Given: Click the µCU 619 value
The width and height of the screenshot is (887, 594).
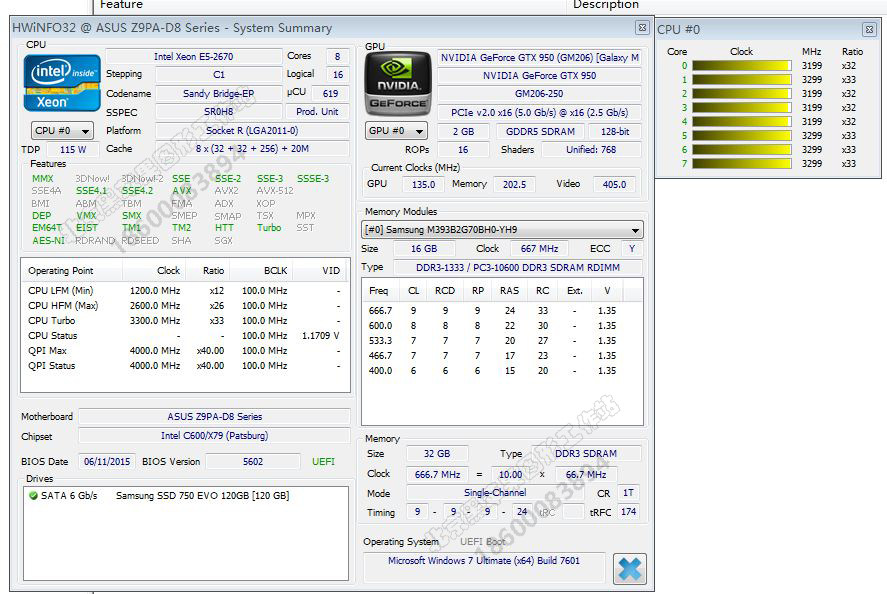Looking at the screenshot, I should click(x=330, y=93).
